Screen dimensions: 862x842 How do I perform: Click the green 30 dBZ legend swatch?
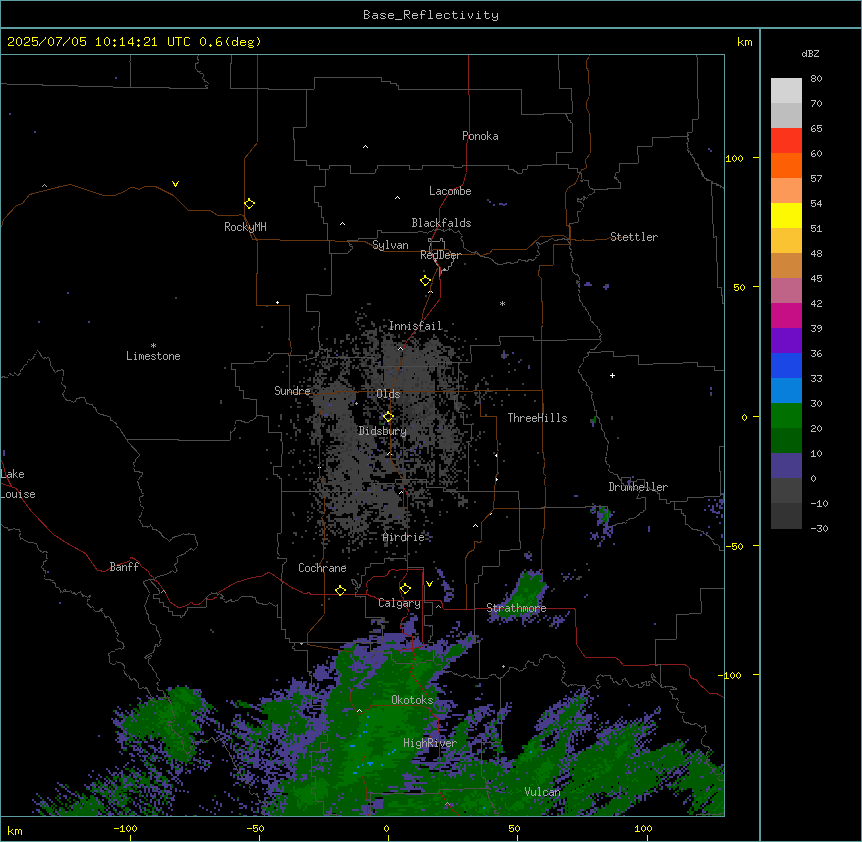786,416
